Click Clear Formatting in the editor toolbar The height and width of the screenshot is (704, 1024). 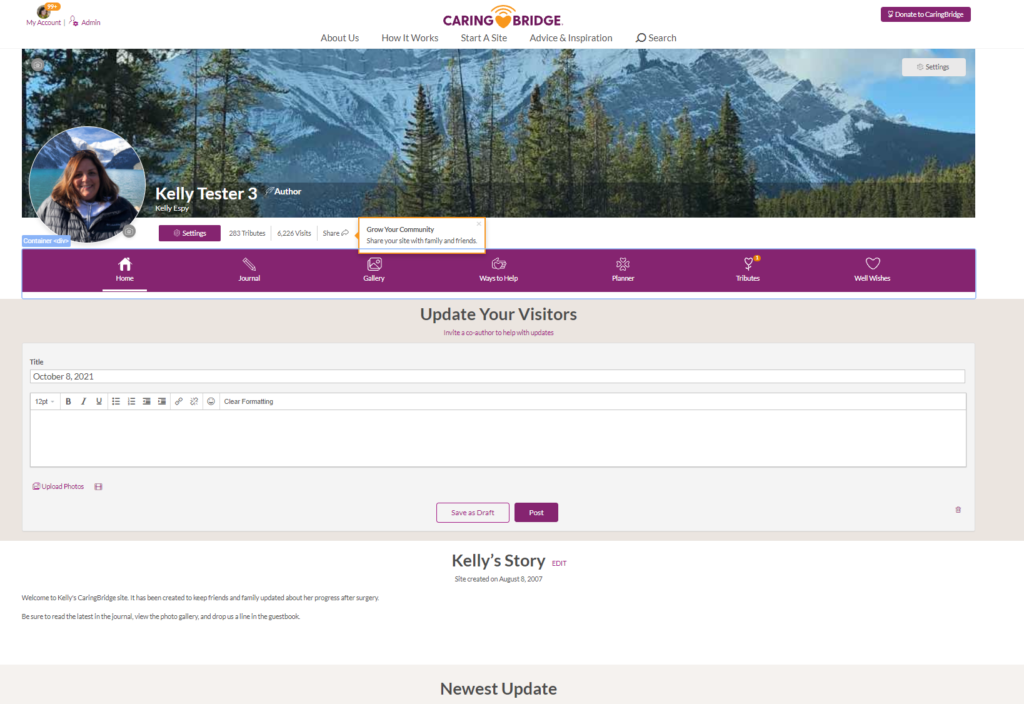[x=248, y=402]
